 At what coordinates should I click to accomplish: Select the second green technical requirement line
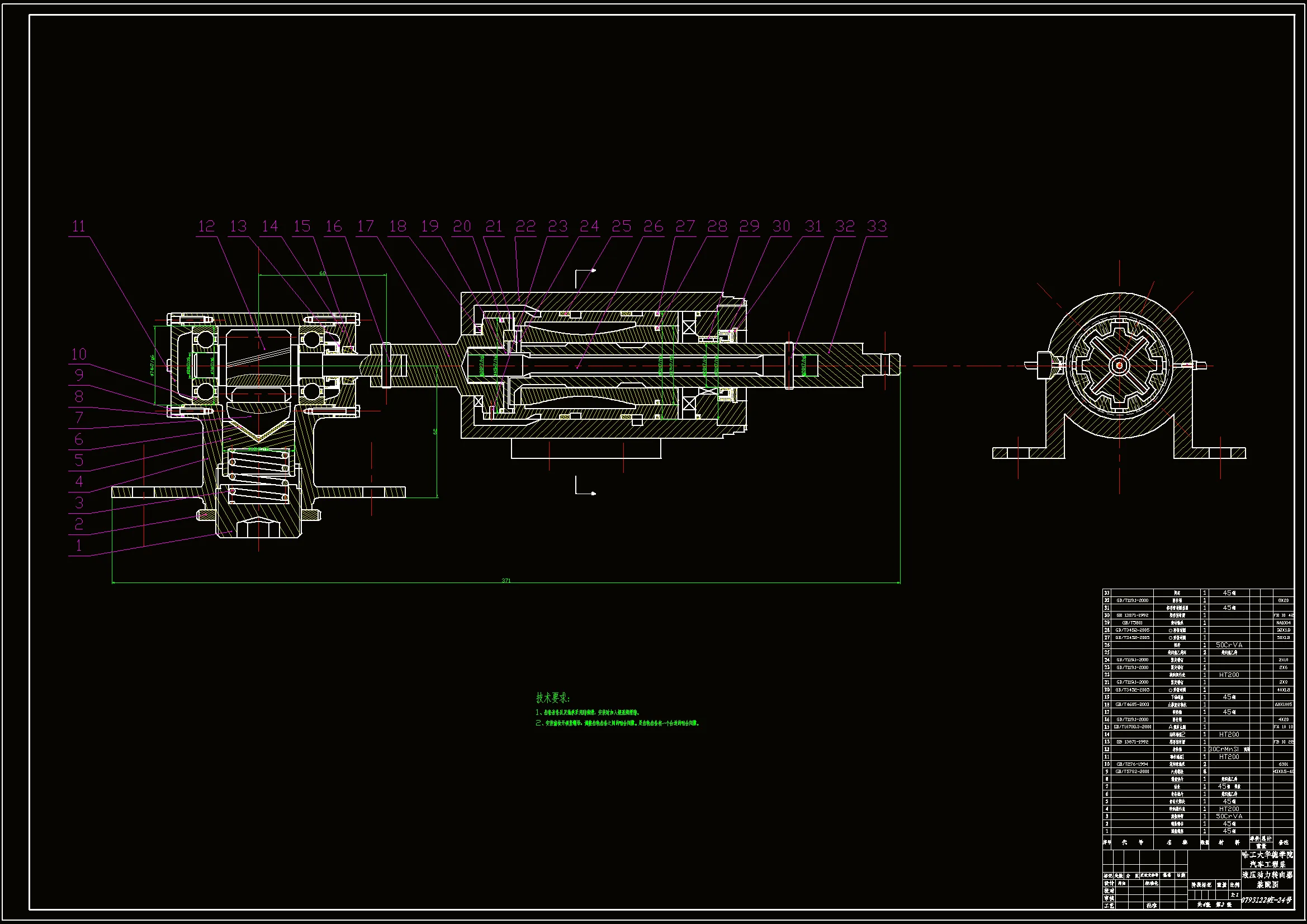[617, 723]
